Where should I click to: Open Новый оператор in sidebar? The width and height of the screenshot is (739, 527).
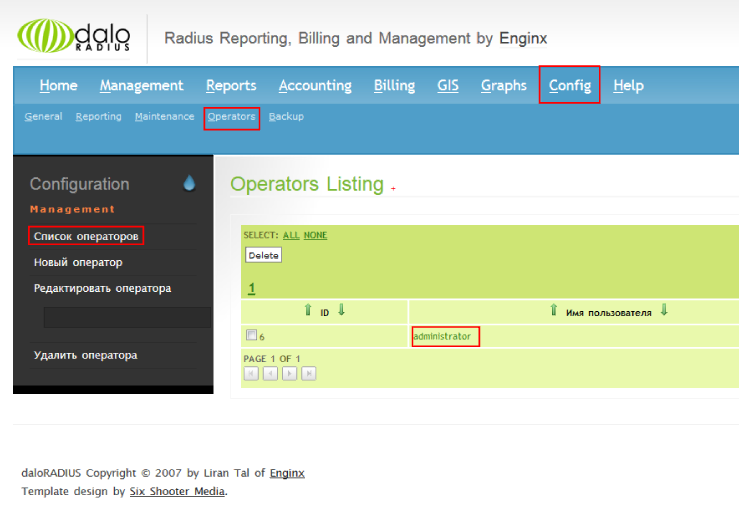click(x=78, y=262)
